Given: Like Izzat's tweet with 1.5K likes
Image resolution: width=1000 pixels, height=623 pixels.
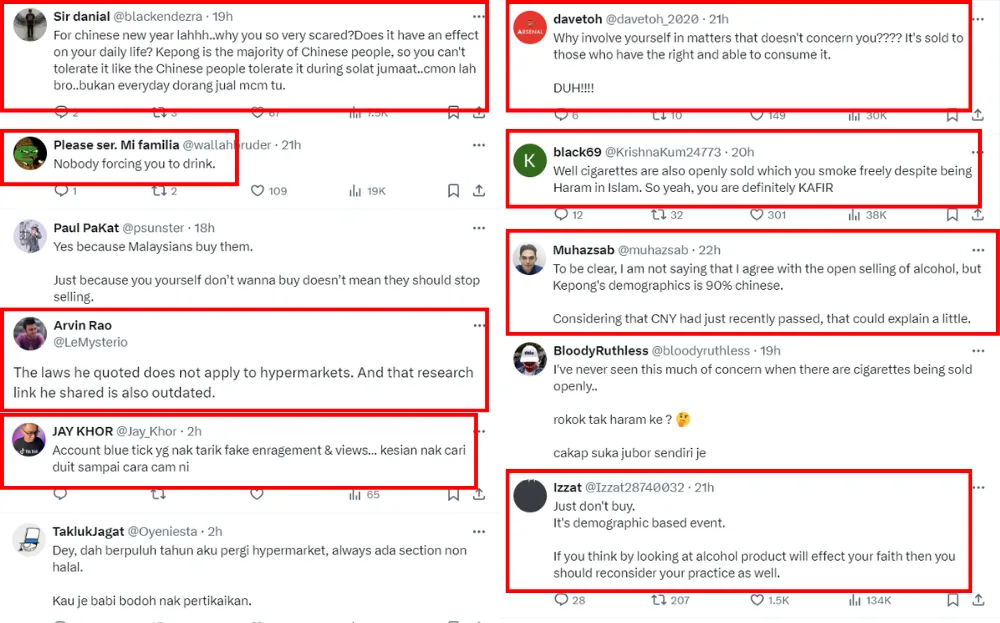Looking at the screenshot, I should [756, 600].
